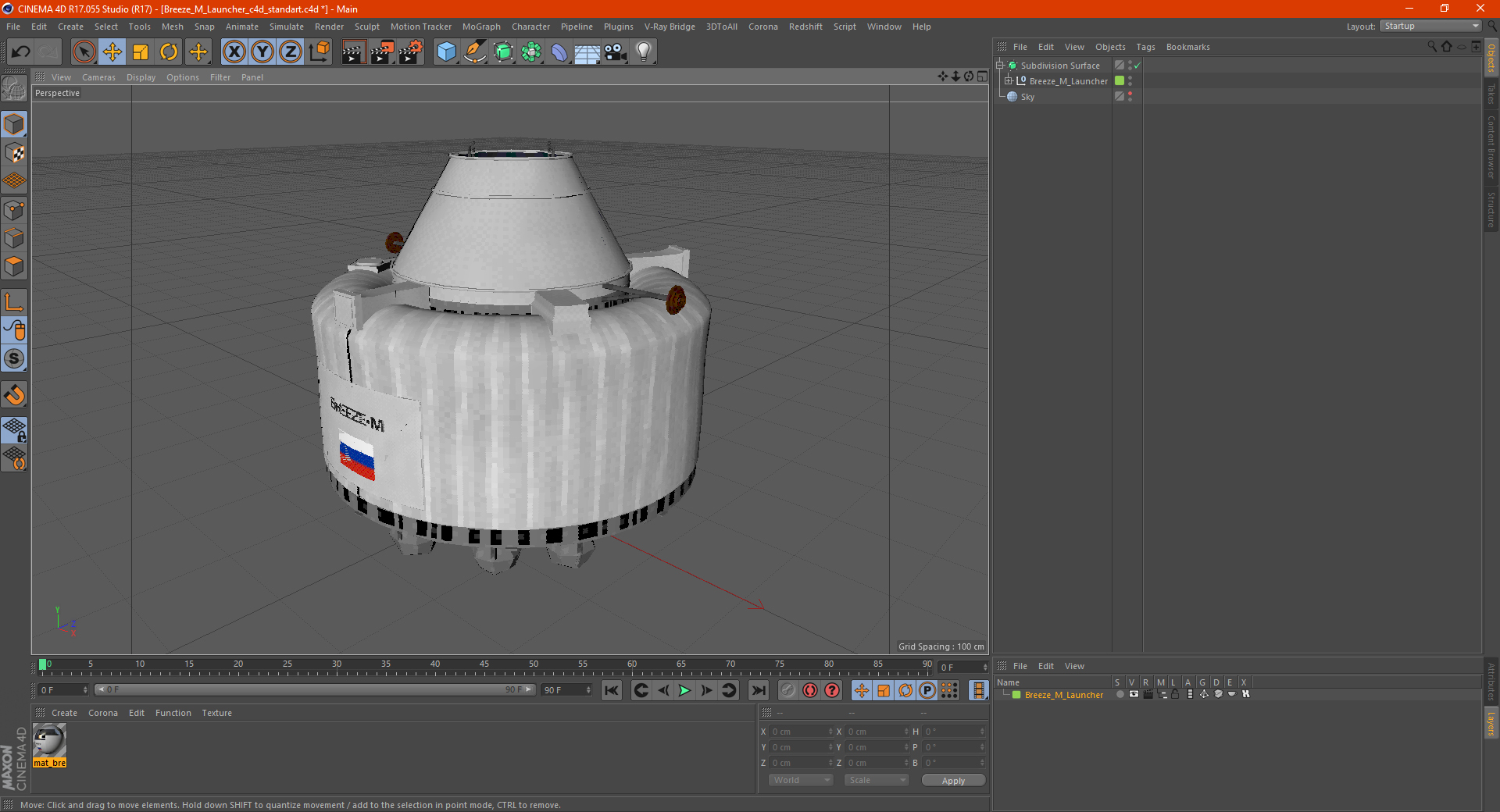Click the Record Active Objects button
Viewport: 1500px width, 812px height.
click(788, 690)
